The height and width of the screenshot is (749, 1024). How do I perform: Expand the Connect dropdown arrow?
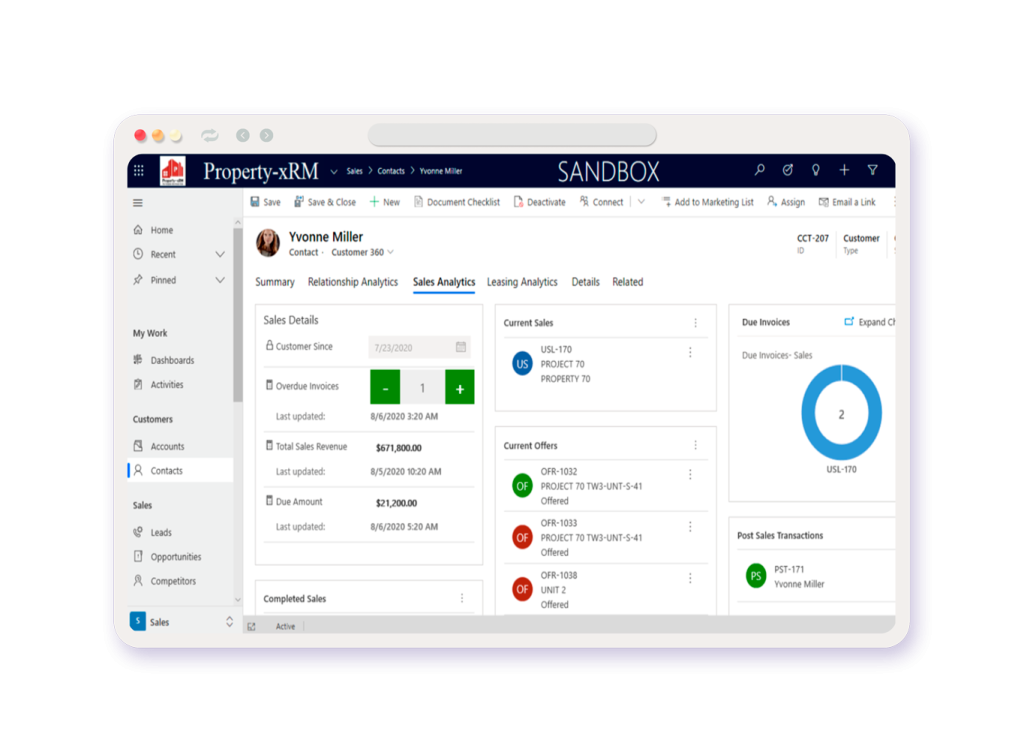pos(641,202)
